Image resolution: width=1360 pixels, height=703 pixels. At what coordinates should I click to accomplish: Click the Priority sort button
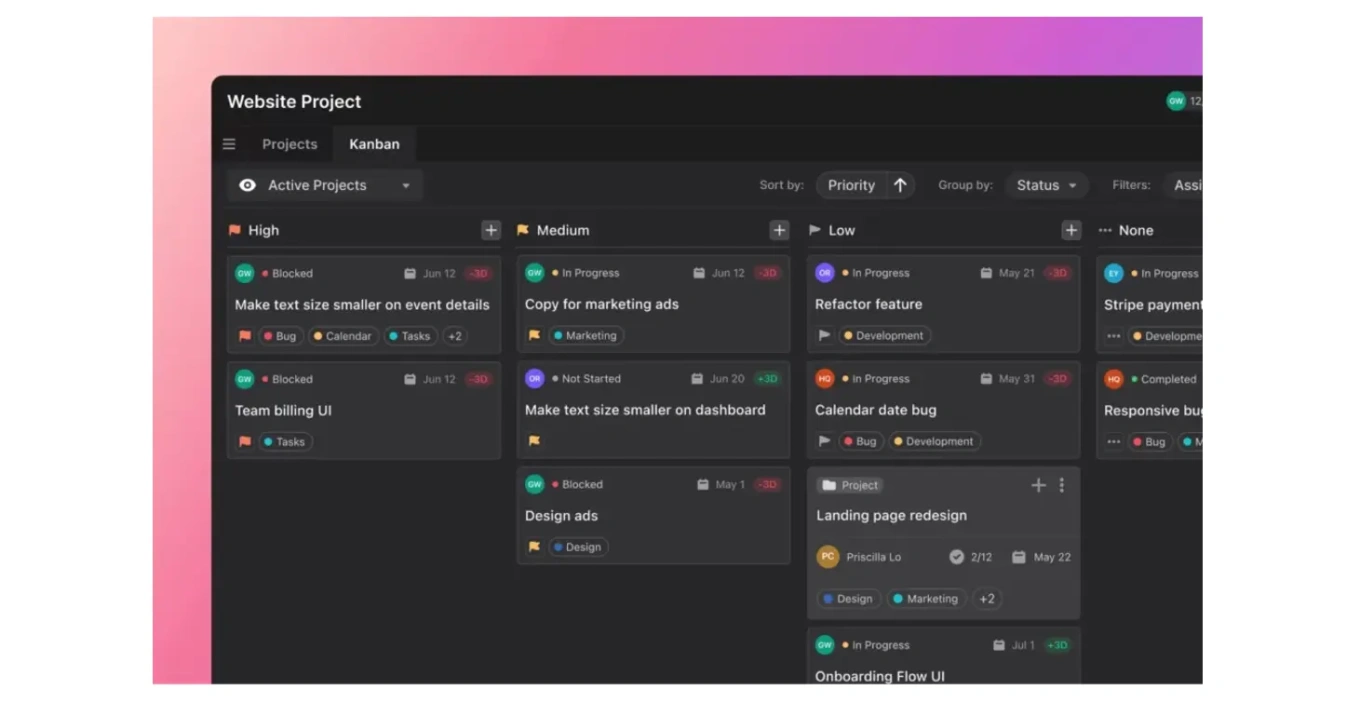851,185
